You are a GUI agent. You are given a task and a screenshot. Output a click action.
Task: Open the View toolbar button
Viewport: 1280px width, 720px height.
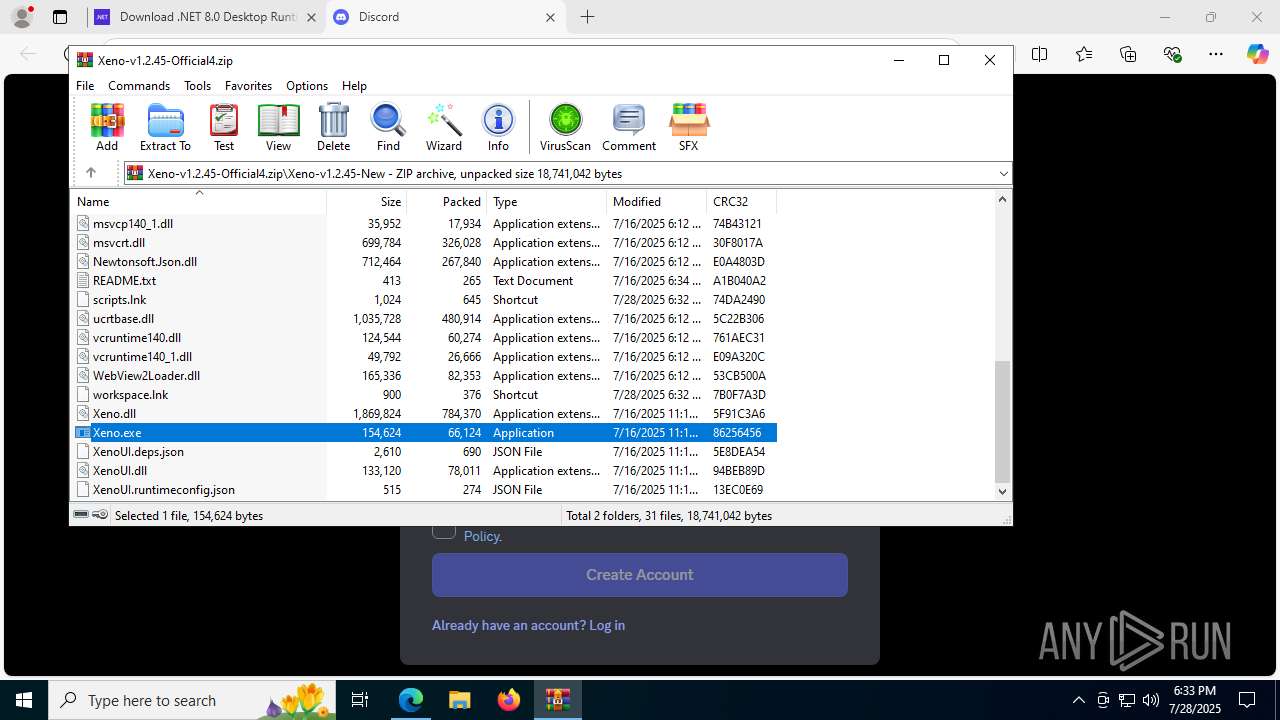point(278,127)
